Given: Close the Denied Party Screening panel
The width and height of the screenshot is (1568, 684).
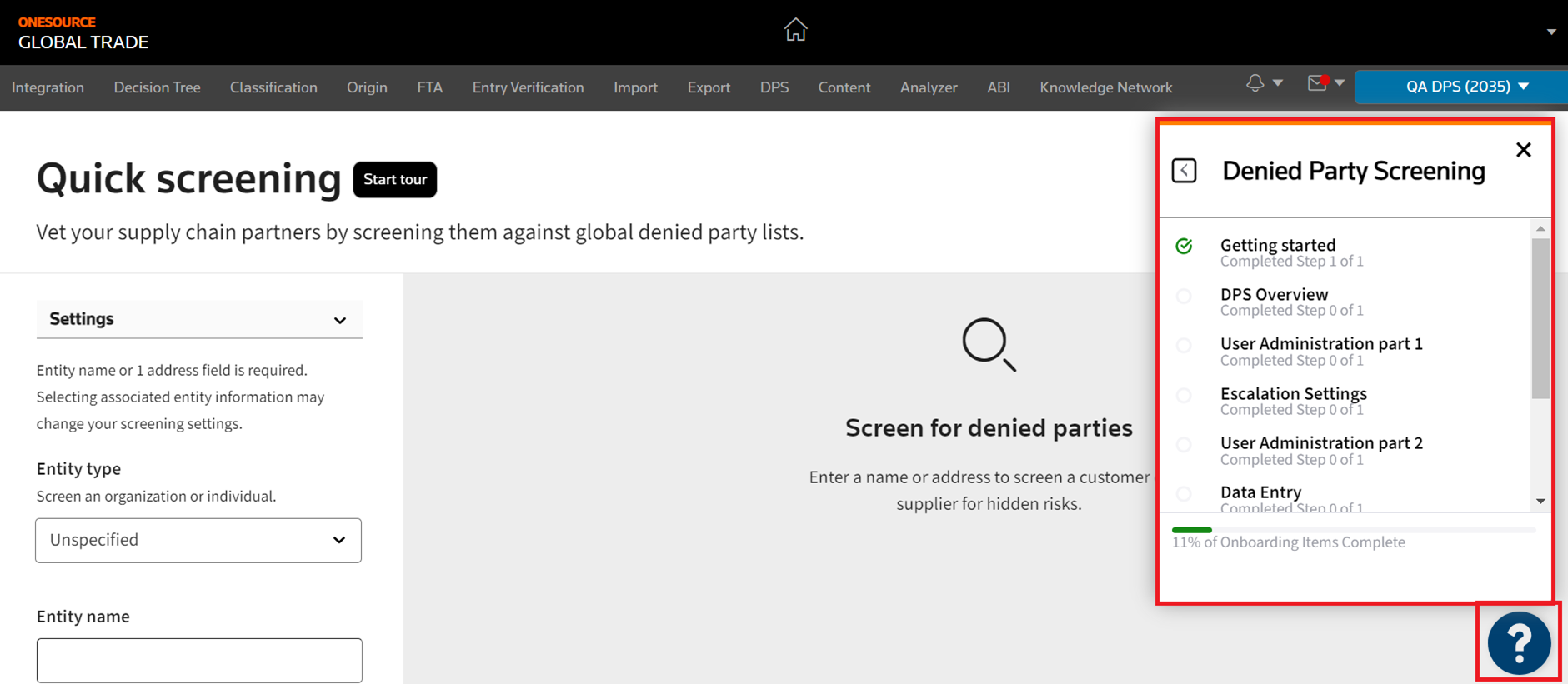Looking at the screenshot, I should coord(1523,150).
